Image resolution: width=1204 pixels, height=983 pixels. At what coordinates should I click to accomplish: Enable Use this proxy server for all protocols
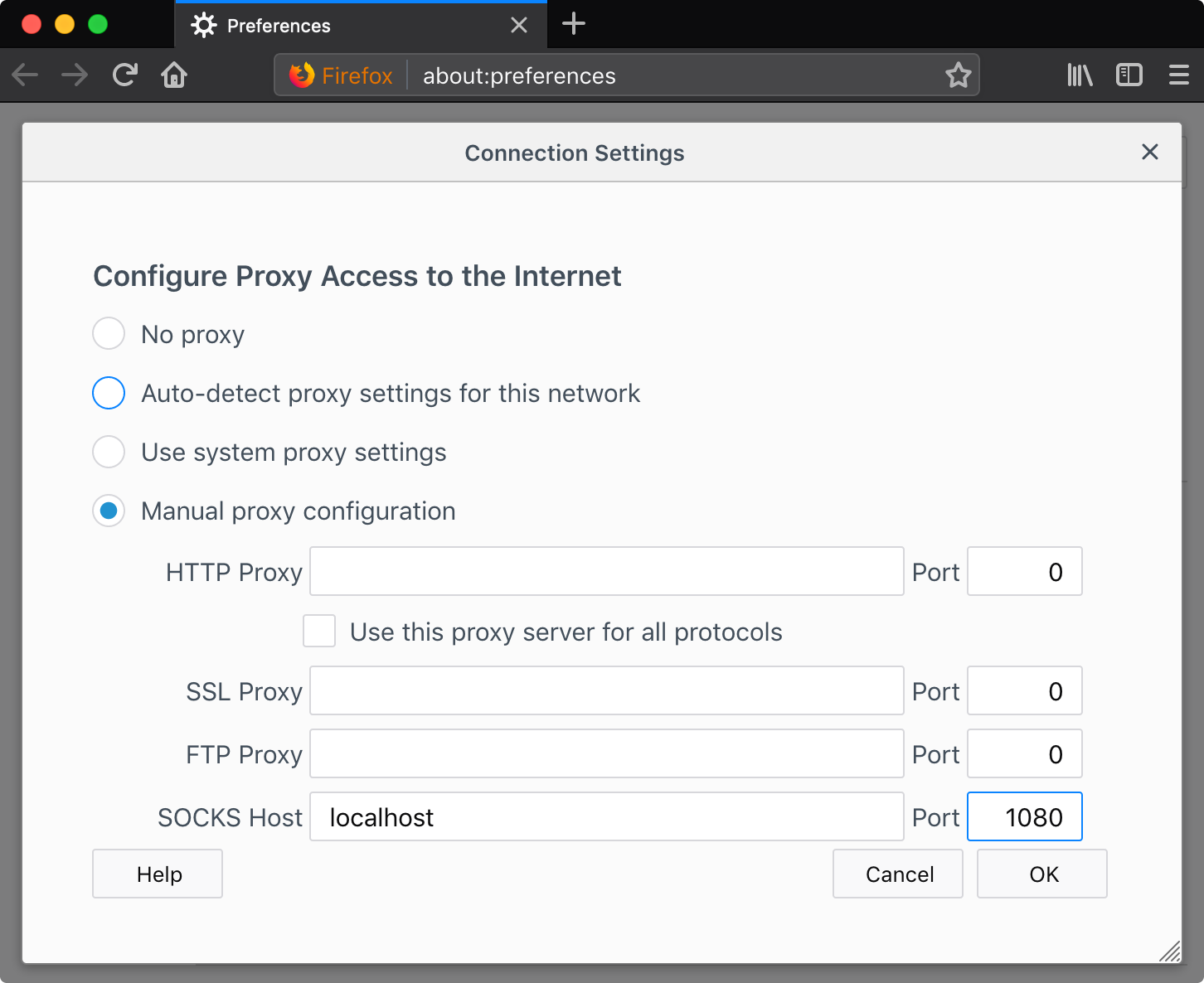319,632
